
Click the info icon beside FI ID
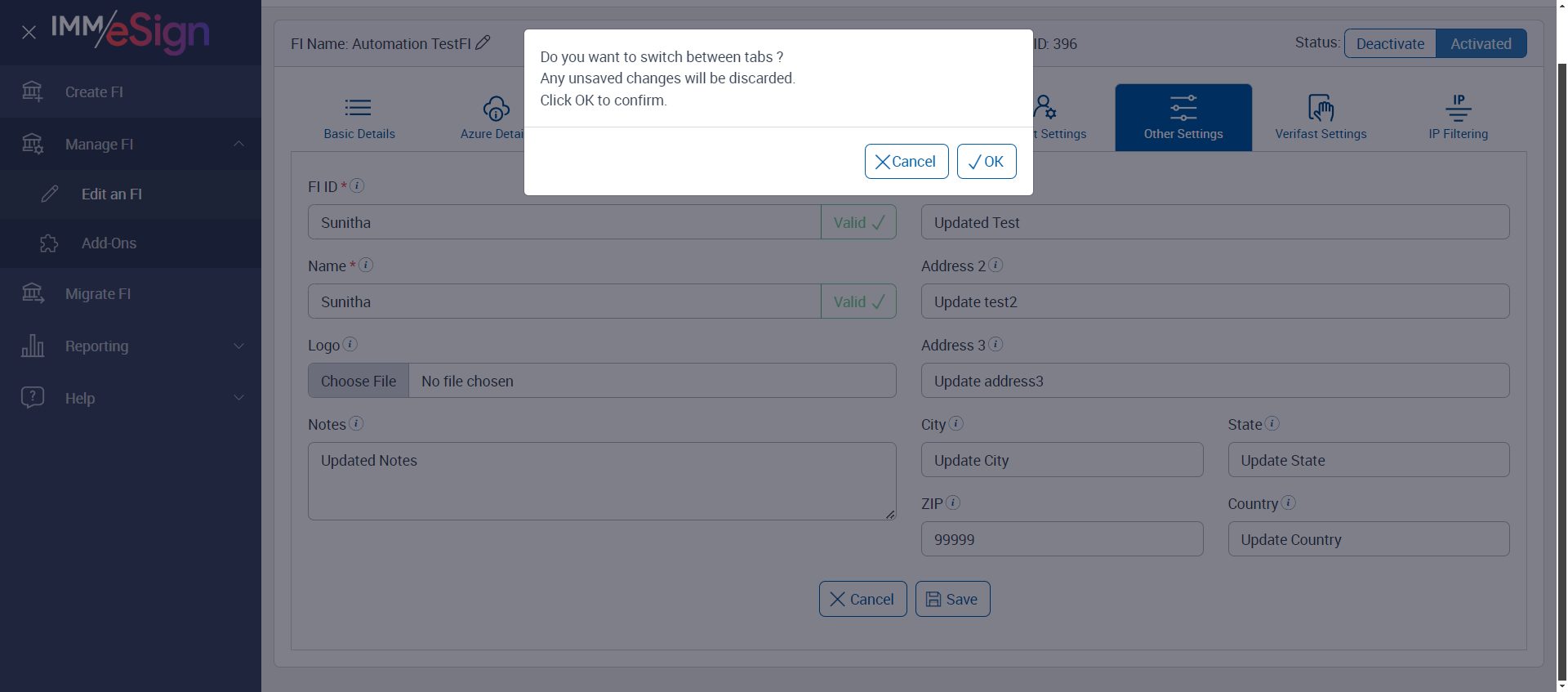coord(357,185)
